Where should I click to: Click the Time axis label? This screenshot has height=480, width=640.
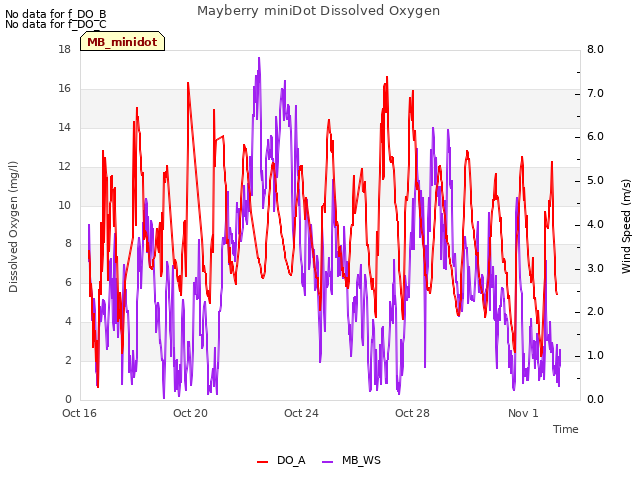click(566, 429)
